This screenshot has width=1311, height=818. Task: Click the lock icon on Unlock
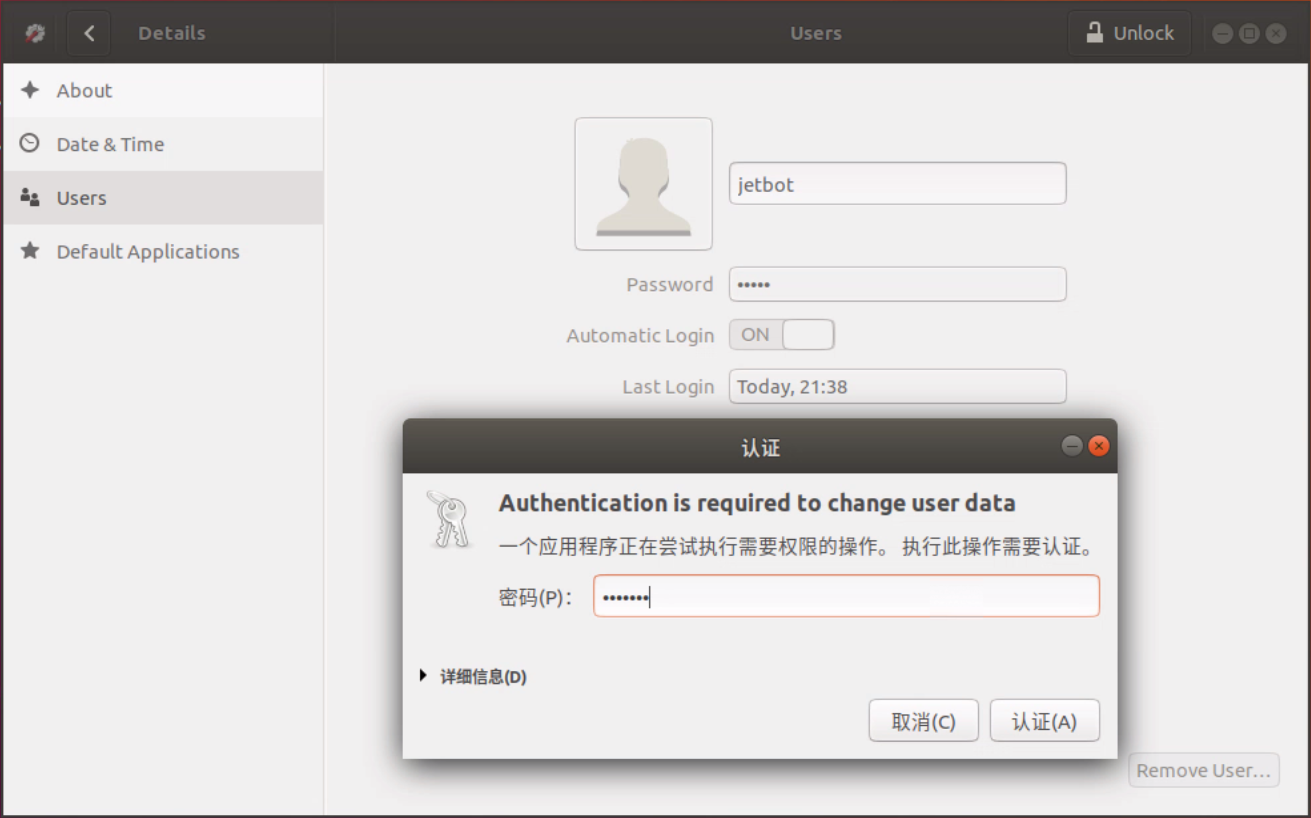coord(1095,32)
